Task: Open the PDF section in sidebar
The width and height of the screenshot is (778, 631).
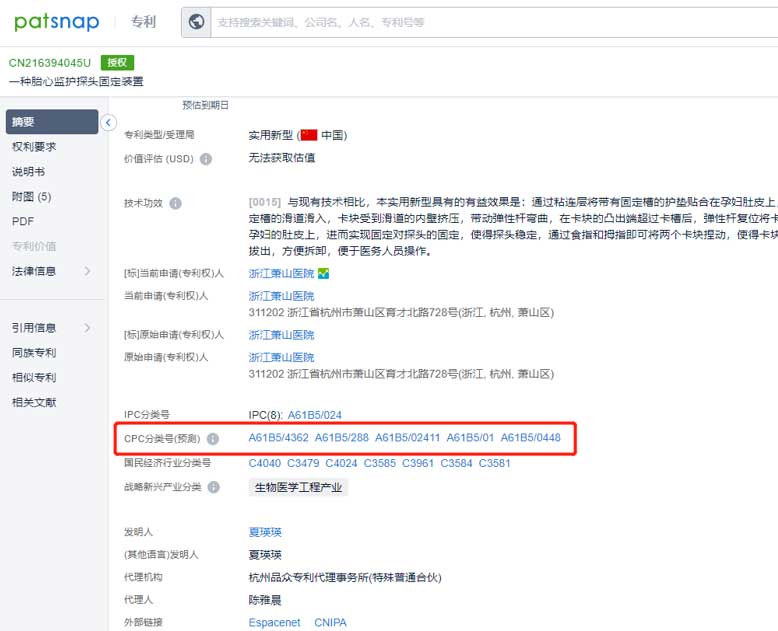Action: click(23, 222)
